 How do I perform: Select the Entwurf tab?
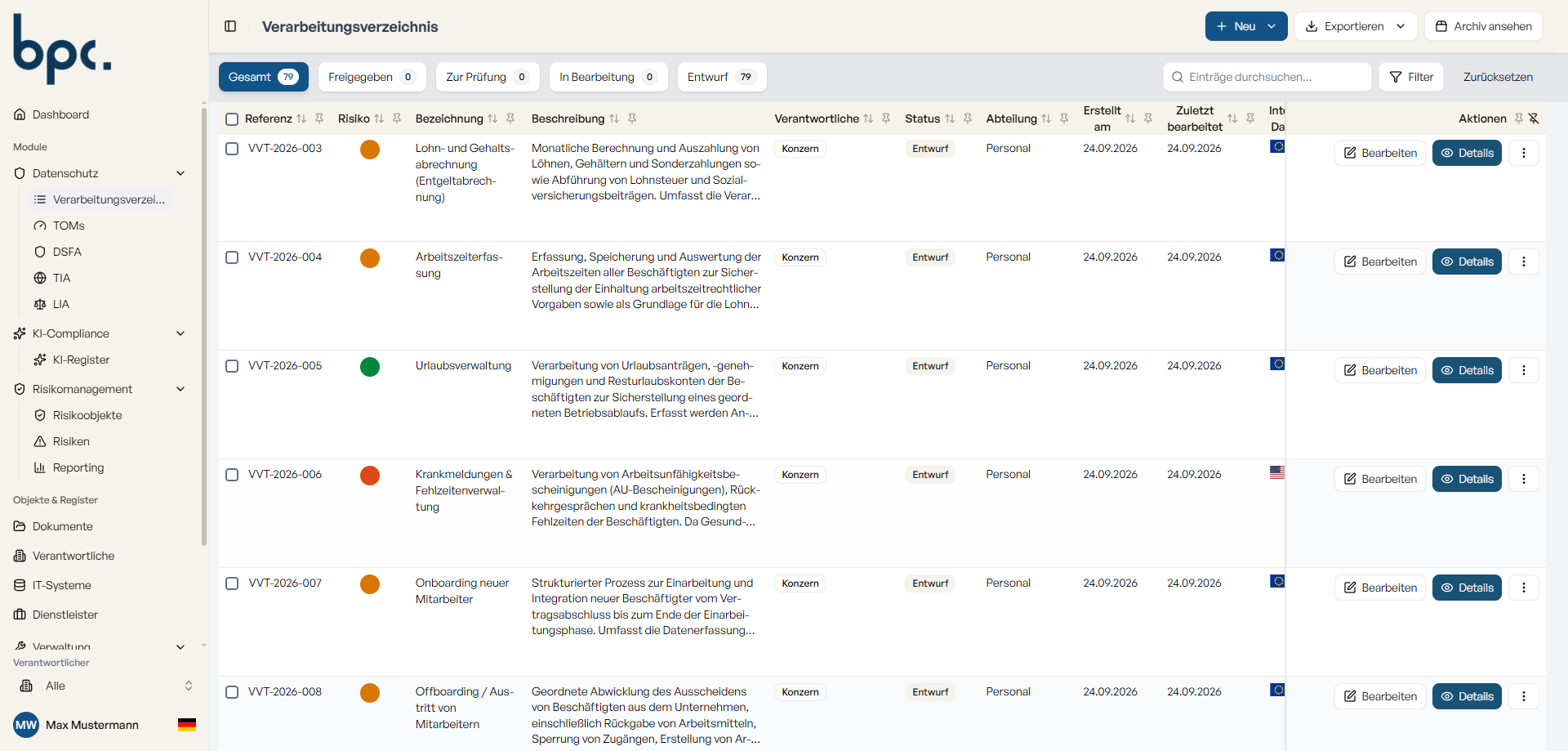[722, 77]
